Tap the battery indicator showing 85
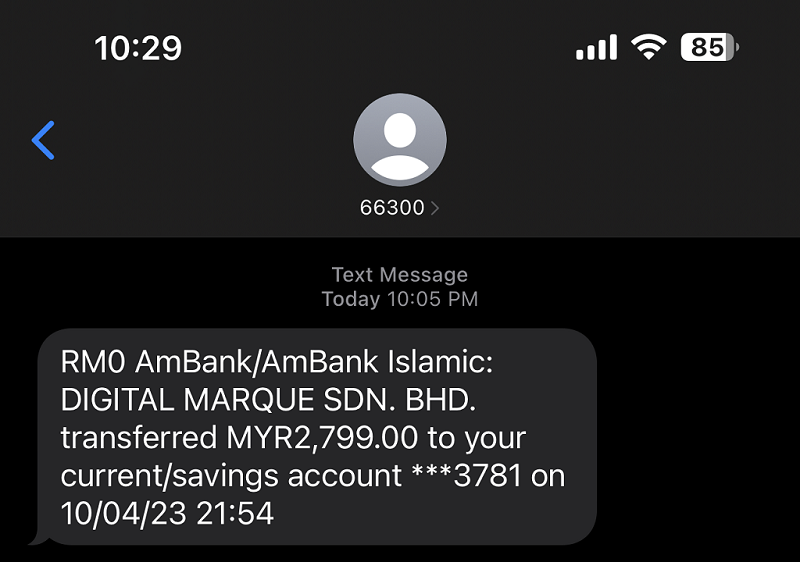800x562 pixels. point(710,47)
